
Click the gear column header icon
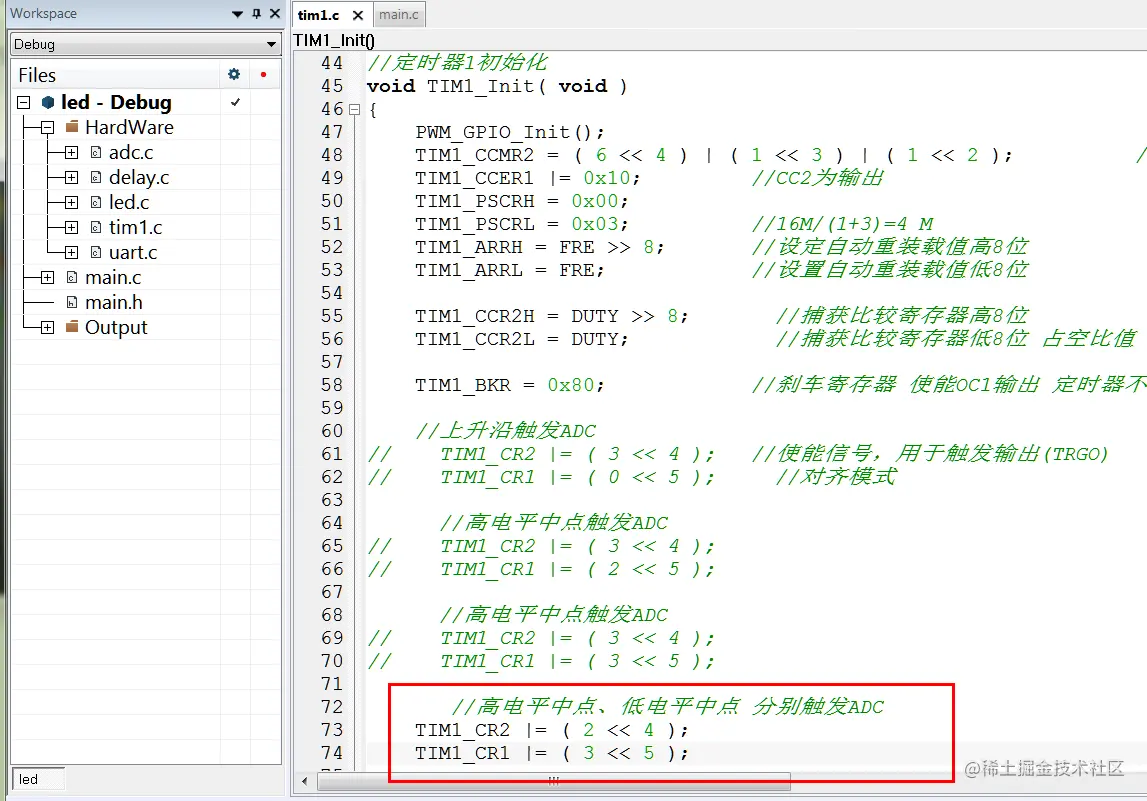click(x=234, y=74)
